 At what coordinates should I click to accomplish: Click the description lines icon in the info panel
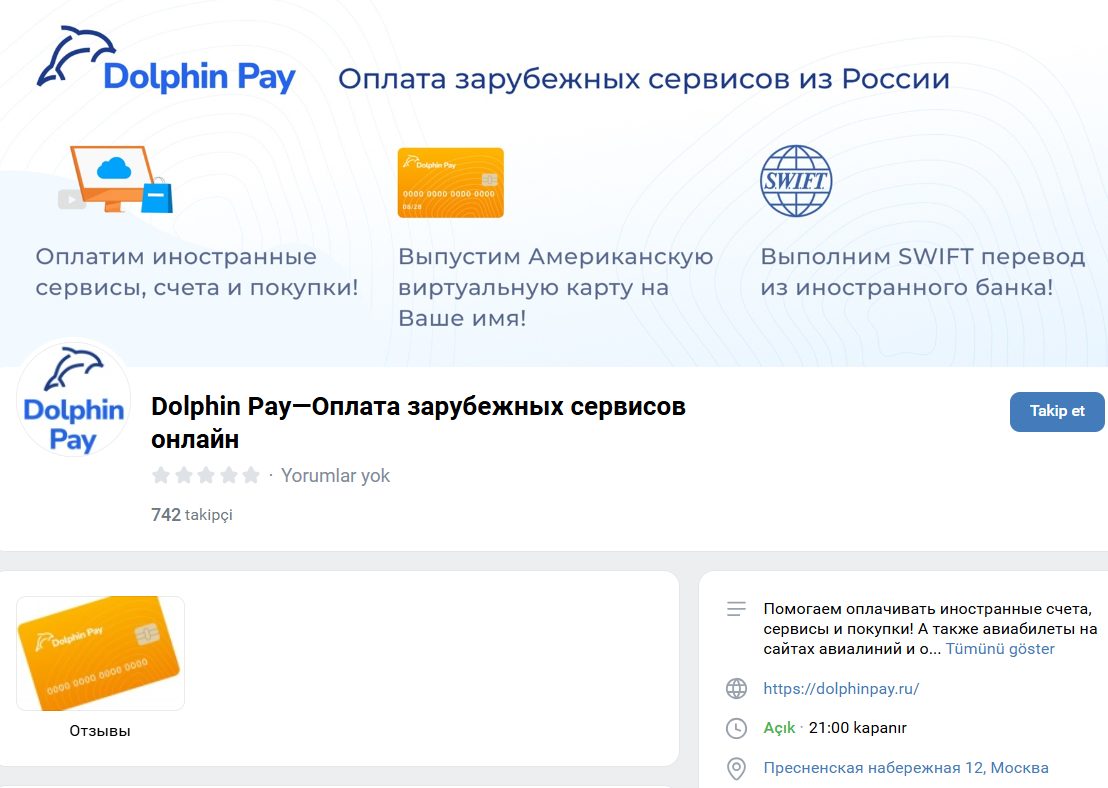(736, 609)
